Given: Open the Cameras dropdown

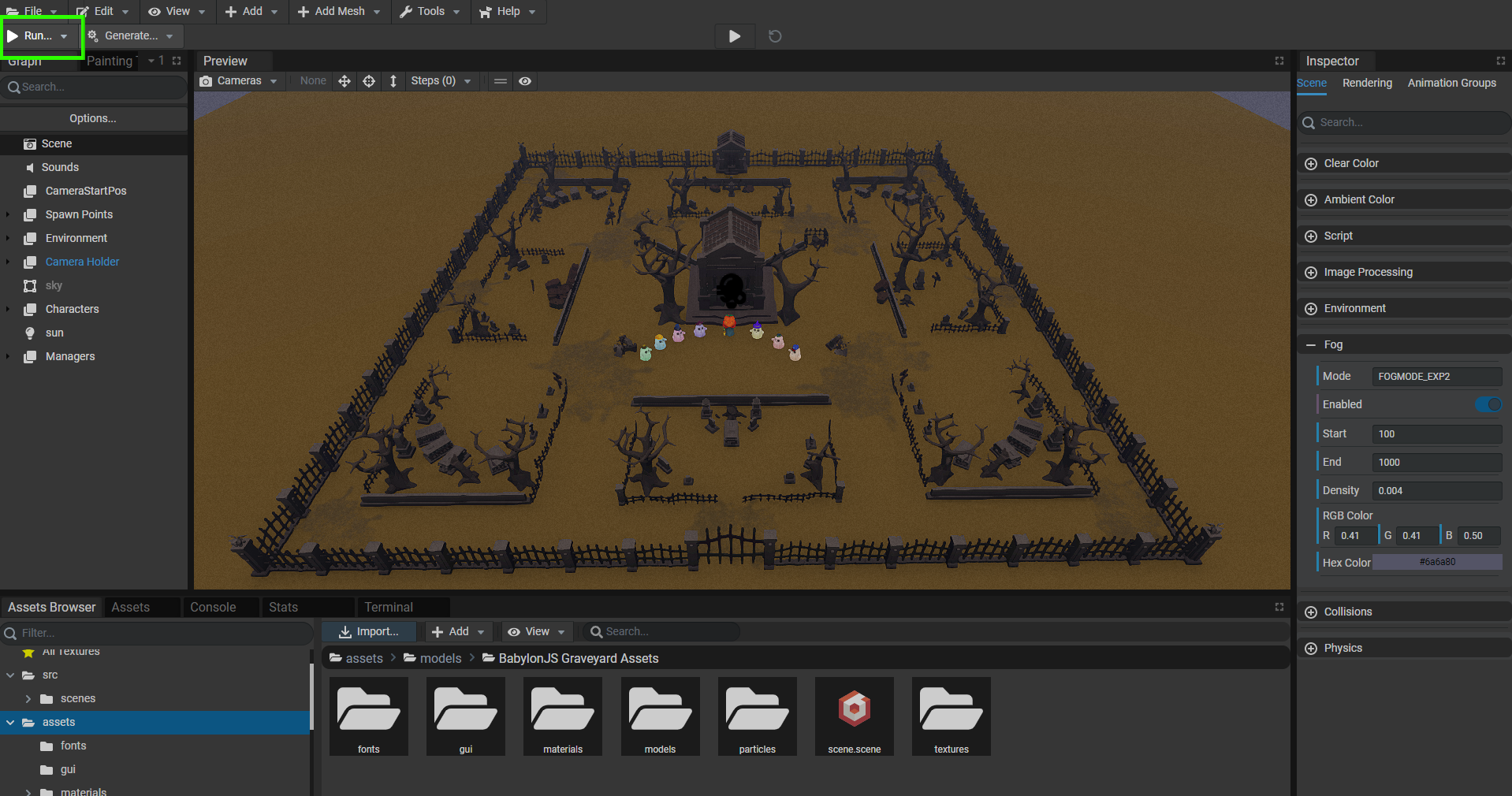Looking at the screenshot, I should [x=239, y=81].
